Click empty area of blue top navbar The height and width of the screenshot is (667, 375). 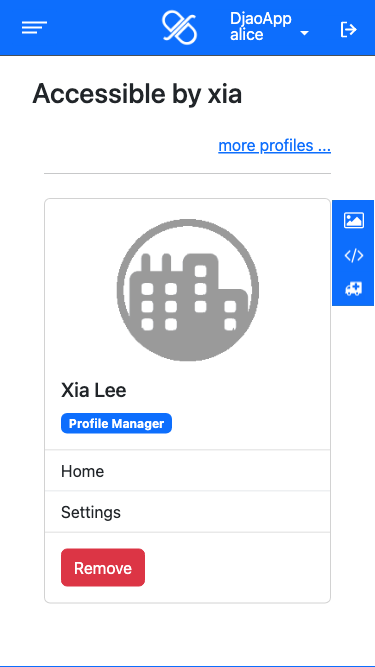(104, 28)
